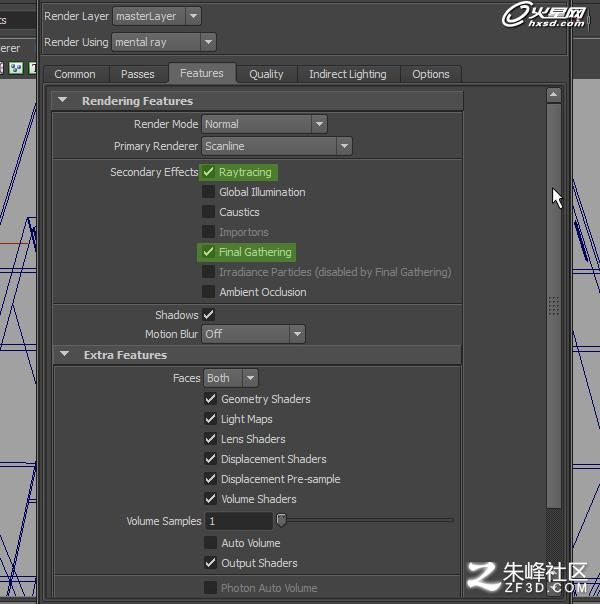Click the panel divider grip dots

tap(553, 306)
